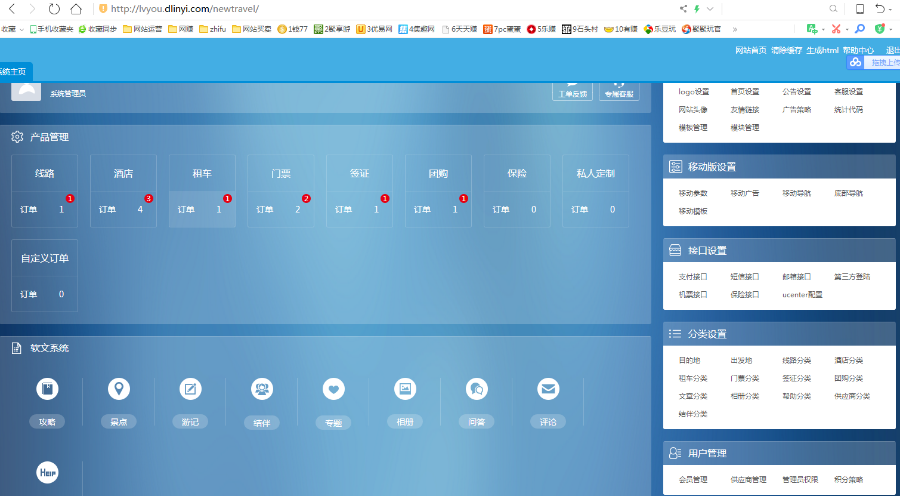
Task: Click the 分类设置 list icon
Action: (675, 334)
